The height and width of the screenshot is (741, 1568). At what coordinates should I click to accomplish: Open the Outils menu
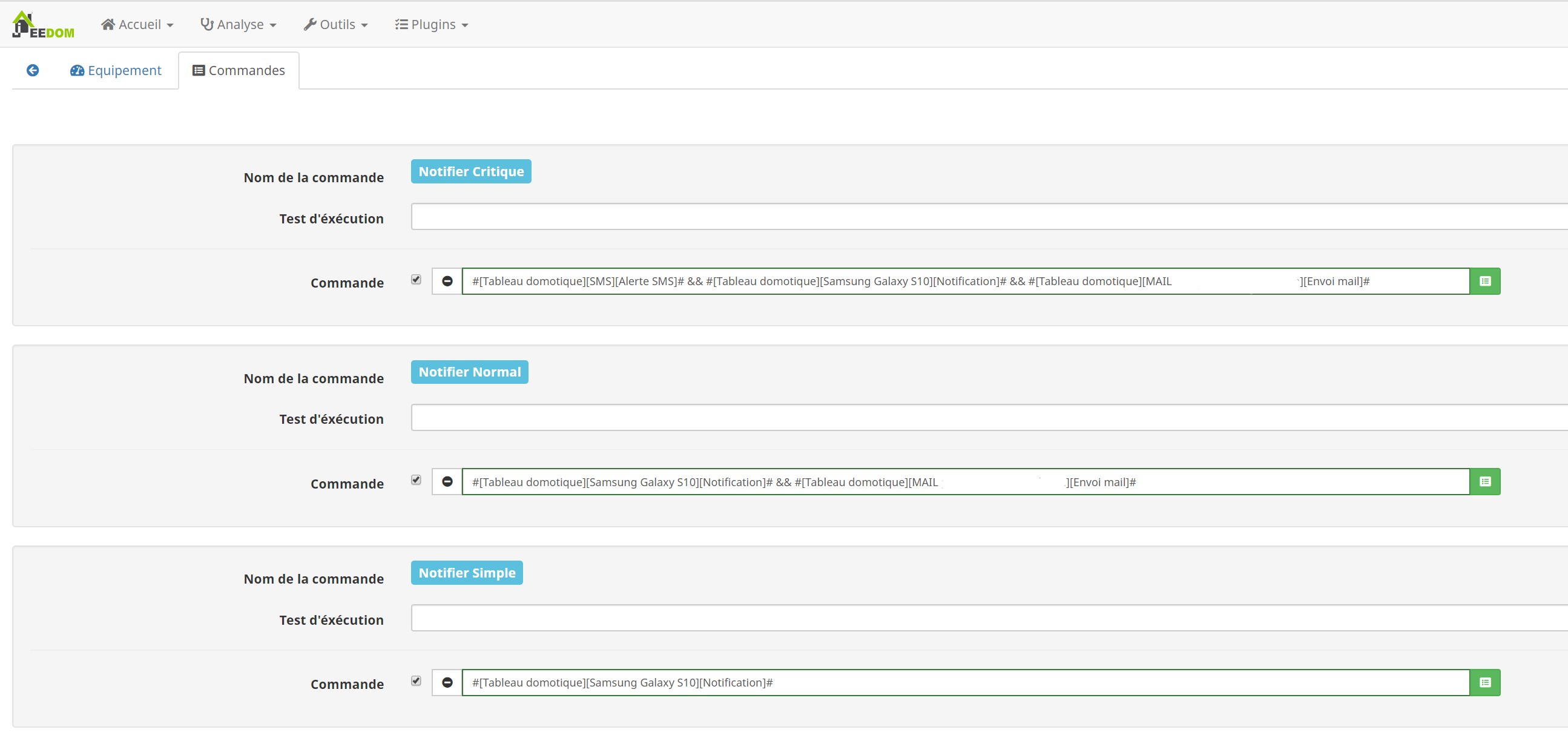pyautogui.click(x=335, y=24)
